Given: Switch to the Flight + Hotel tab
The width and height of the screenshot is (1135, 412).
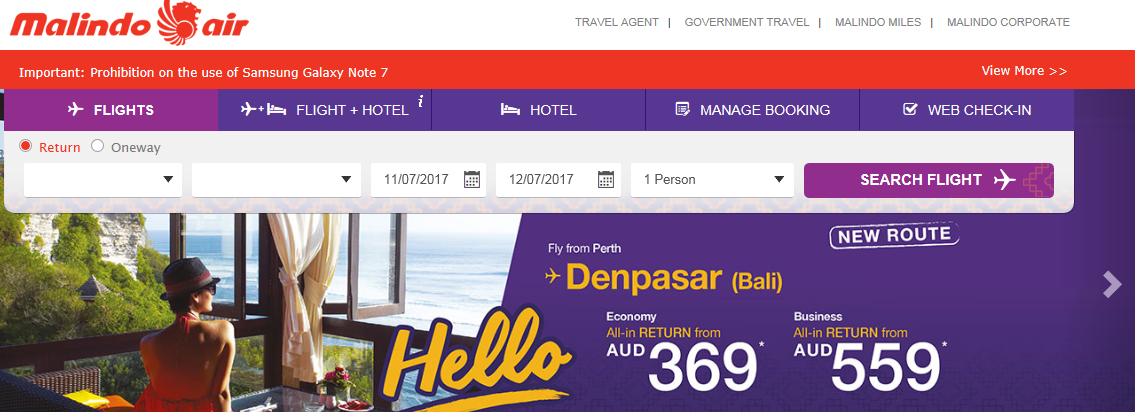Looking at the screenshot, I should pos(324,110).
